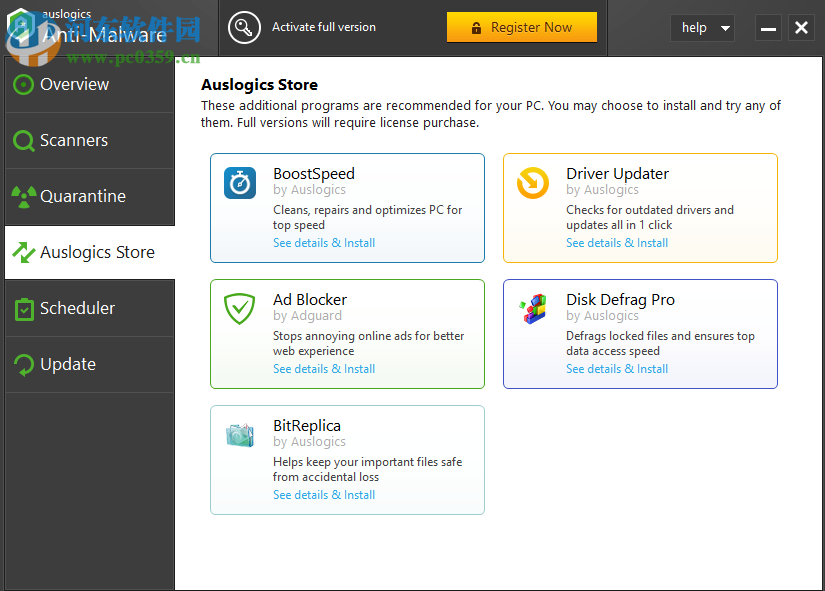Click the Quarantine icon in the sidebar
Screen dimensions: 825x591
click(23, 196)
